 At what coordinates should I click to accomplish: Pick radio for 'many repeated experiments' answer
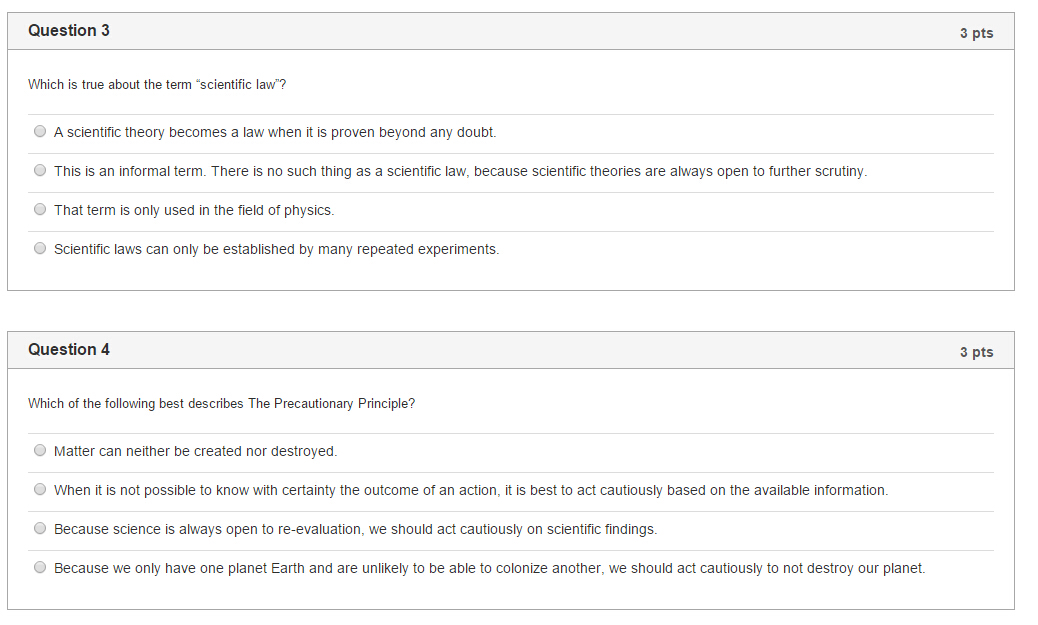coord(40,249)
